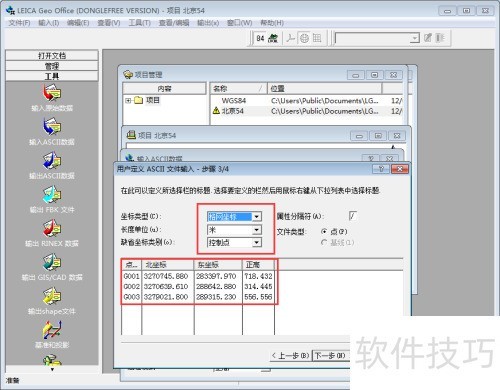This screenshot has width=500, height=390.
Task: Open the 工具(T) menu
Action: click(x=140, y=23)
